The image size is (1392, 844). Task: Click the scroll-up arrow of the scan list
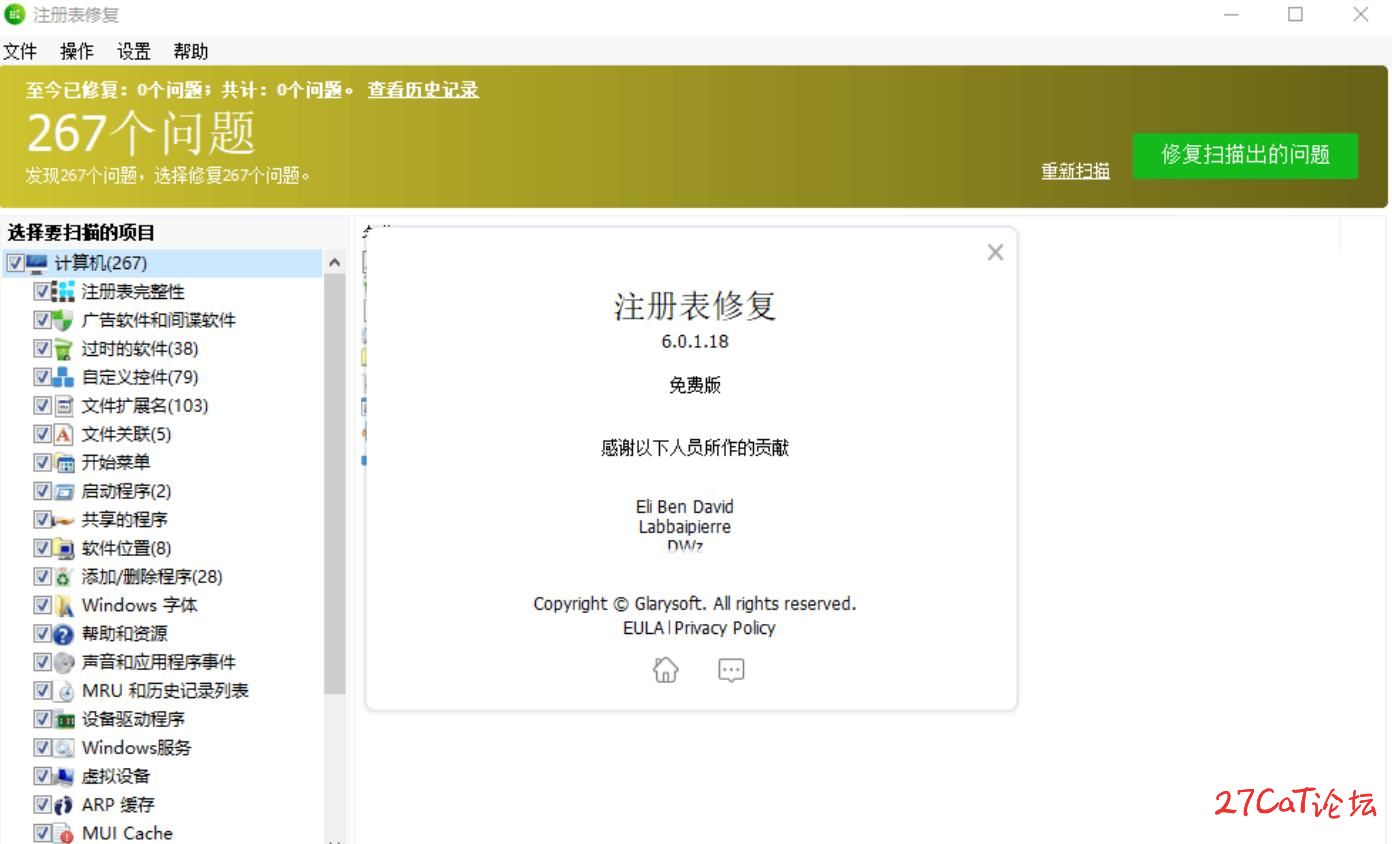click(x=335, y=263)
